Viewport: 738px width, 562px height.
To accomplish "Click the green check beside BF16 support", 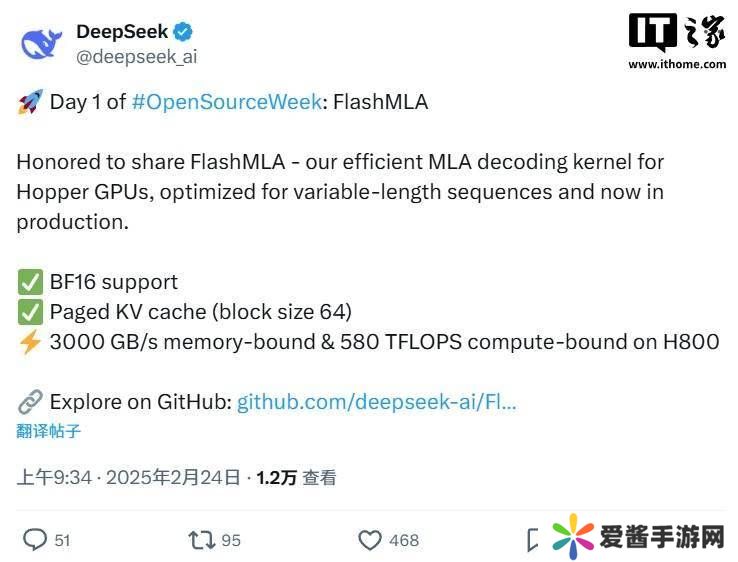I will [29, 282].
